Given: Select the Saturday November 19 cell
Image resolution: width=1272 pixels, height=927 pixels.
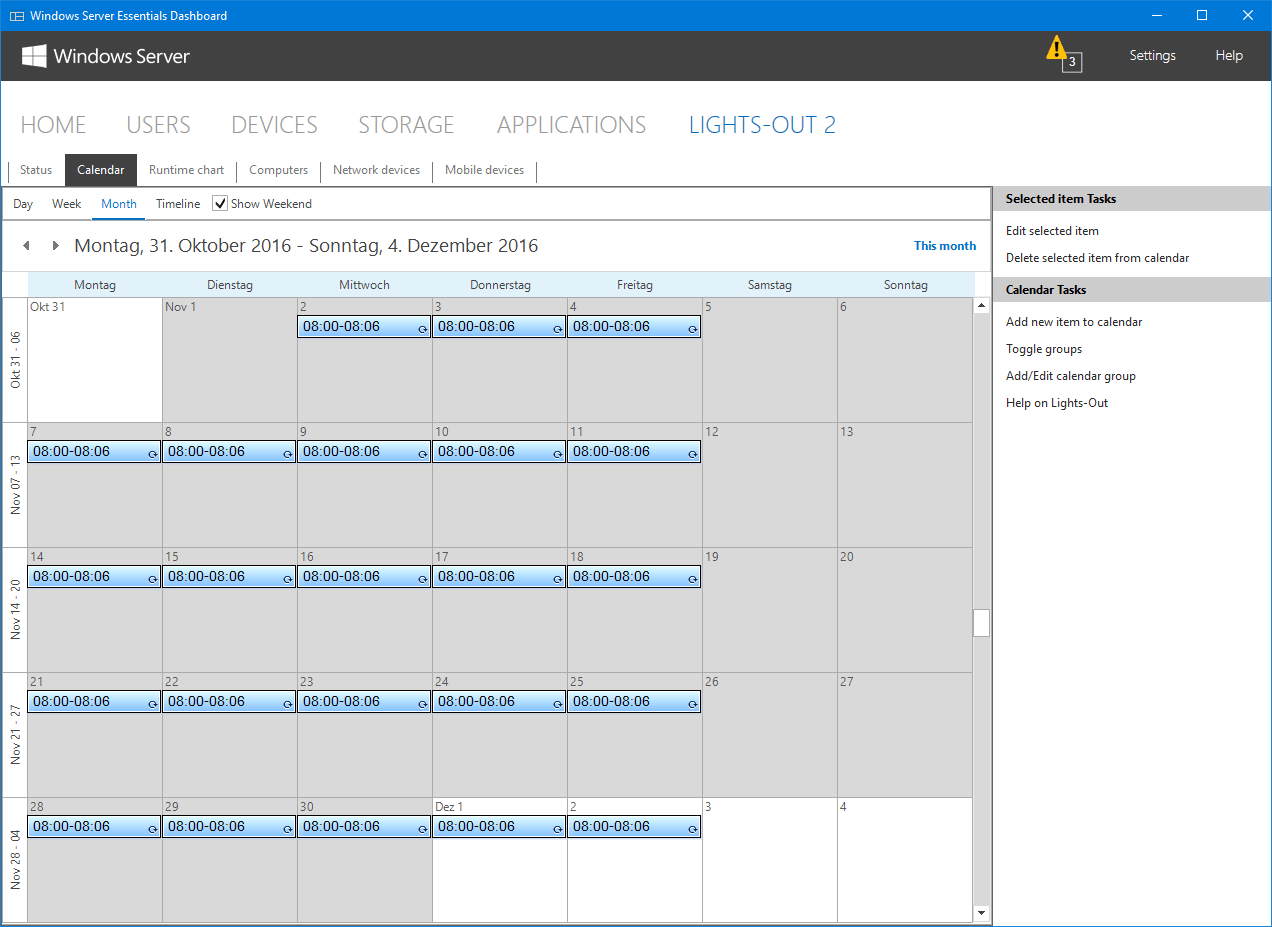Looking at the screenshot, I should tap(770, 610).
